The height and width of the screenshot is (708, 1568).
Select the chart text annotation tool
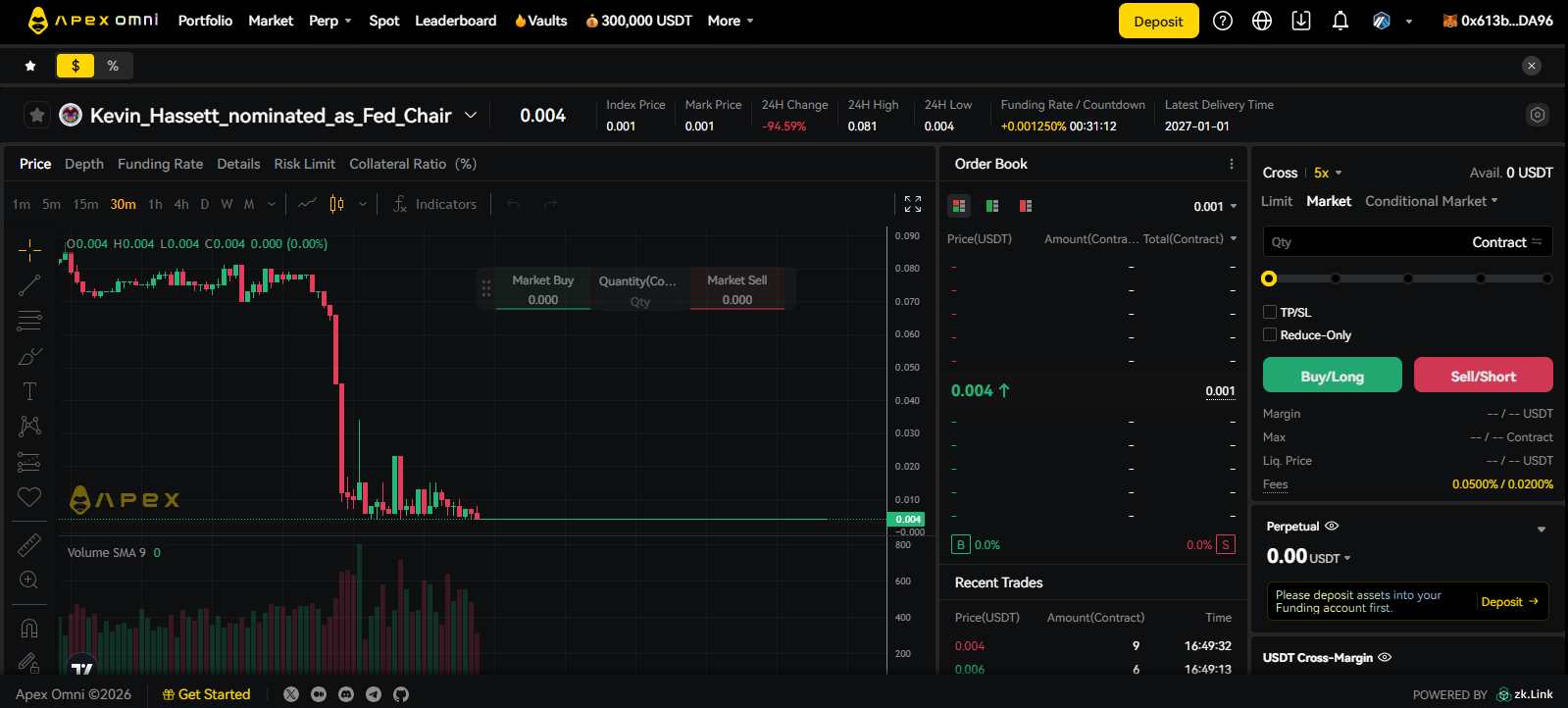29,391
